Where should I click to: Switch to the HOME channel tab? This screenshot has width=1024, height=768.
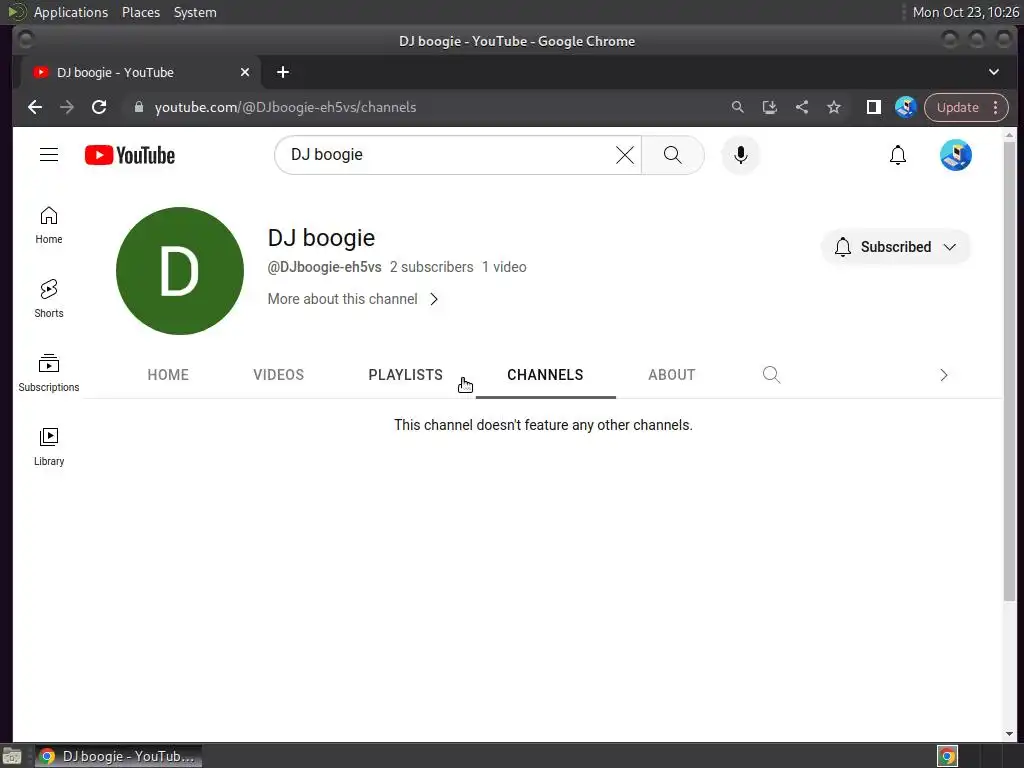pos(168,375)
